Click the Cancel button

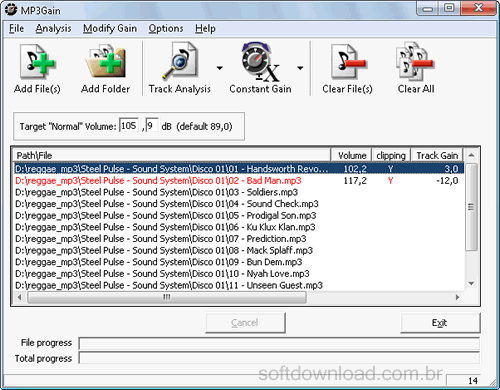pos(245,323)
